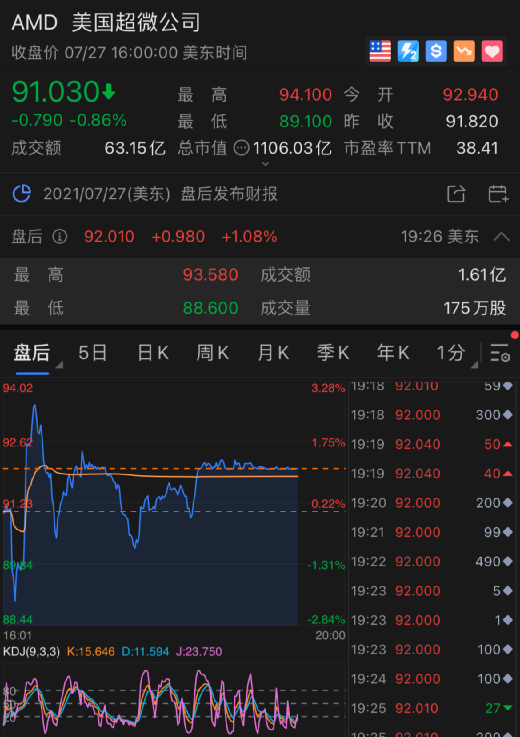
Task: Tap the info circle beside 总市值
Action: coord(241,148)
